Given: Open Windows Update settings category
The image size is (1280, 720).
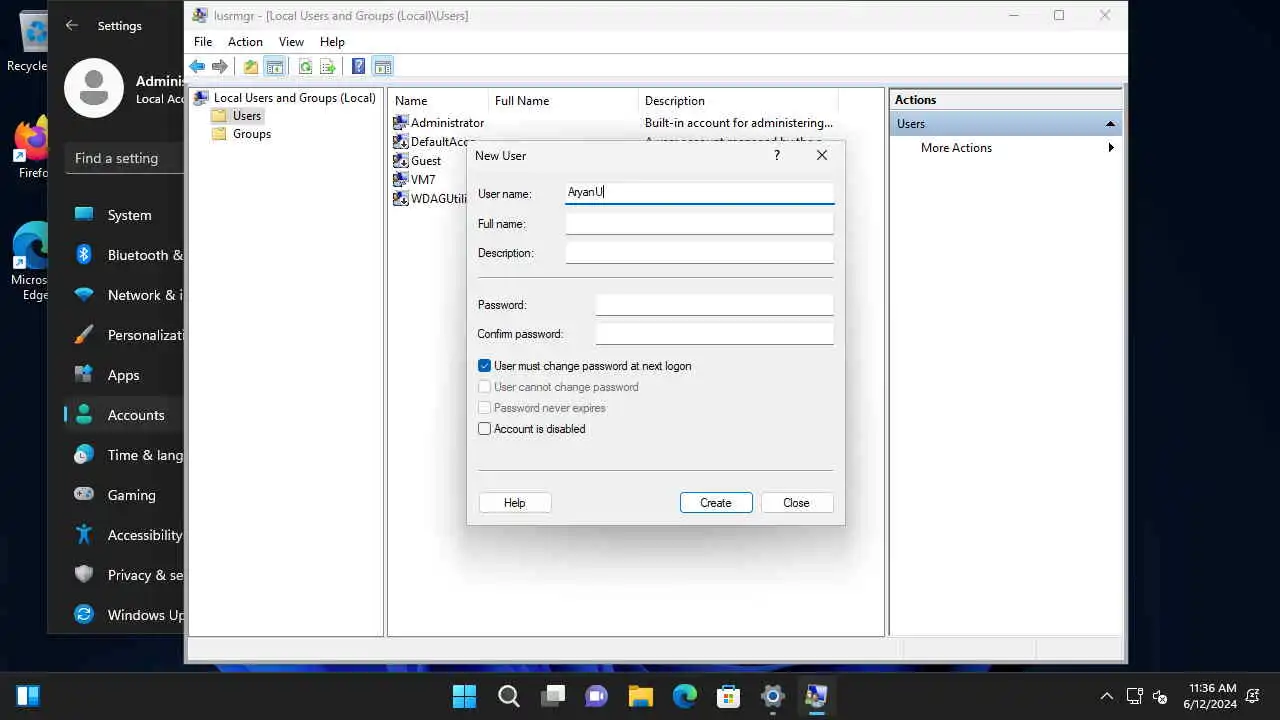Looking at the screenshot, I should (125, 615).
